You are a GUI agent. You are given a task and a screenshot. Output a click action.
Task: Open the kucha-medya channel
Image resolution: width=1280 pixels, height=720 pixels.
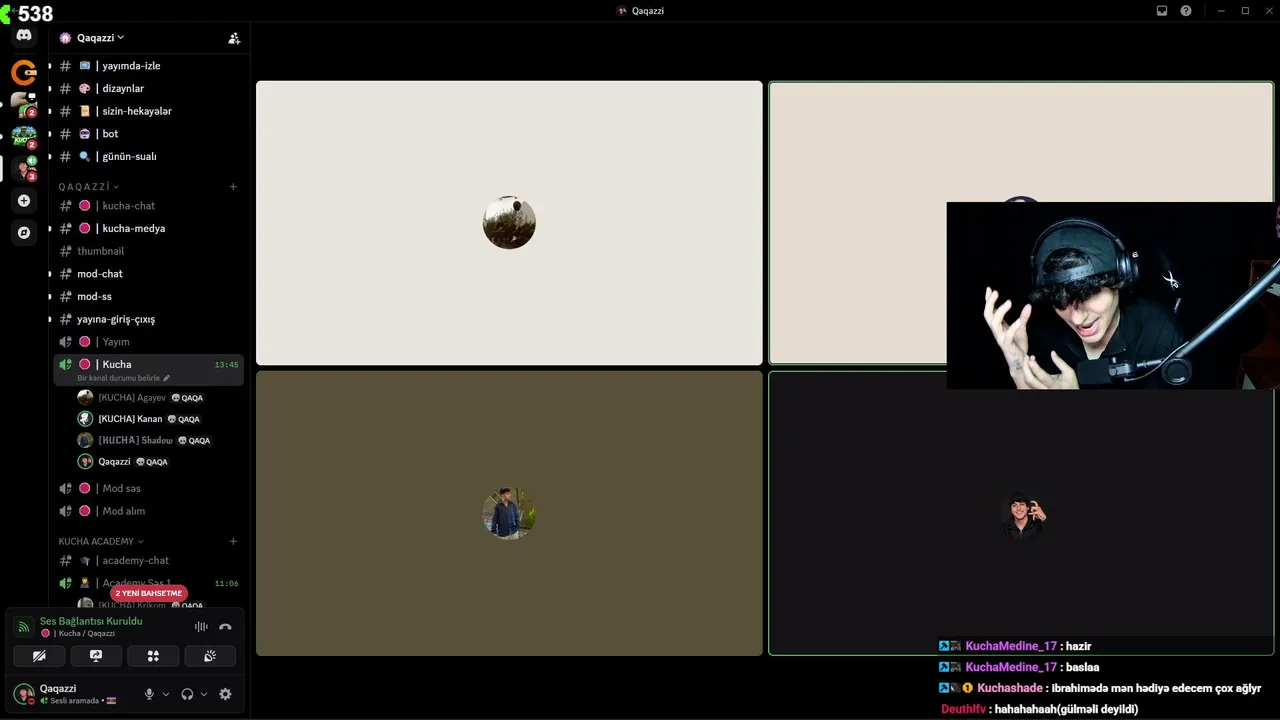pyautogui.click(x=148, y=228)
